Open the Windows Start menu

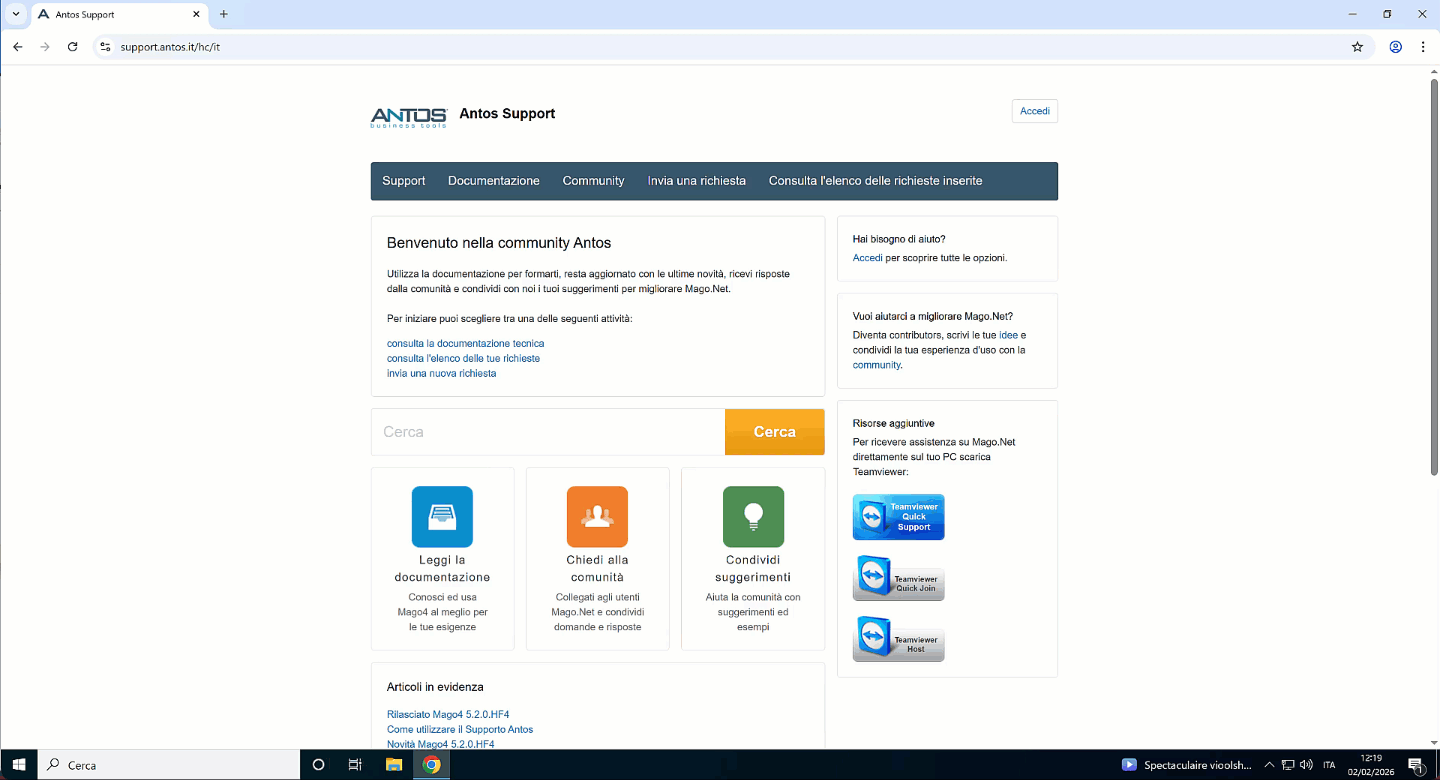pos(18,764)
